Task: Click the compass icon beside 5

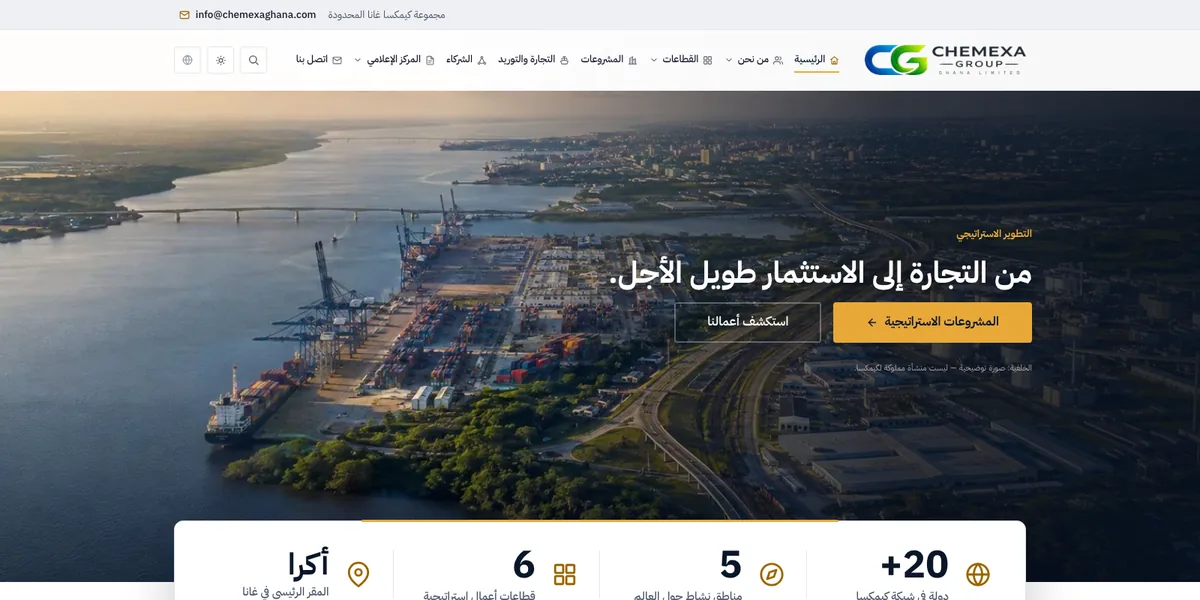Action: coord(772,574)
